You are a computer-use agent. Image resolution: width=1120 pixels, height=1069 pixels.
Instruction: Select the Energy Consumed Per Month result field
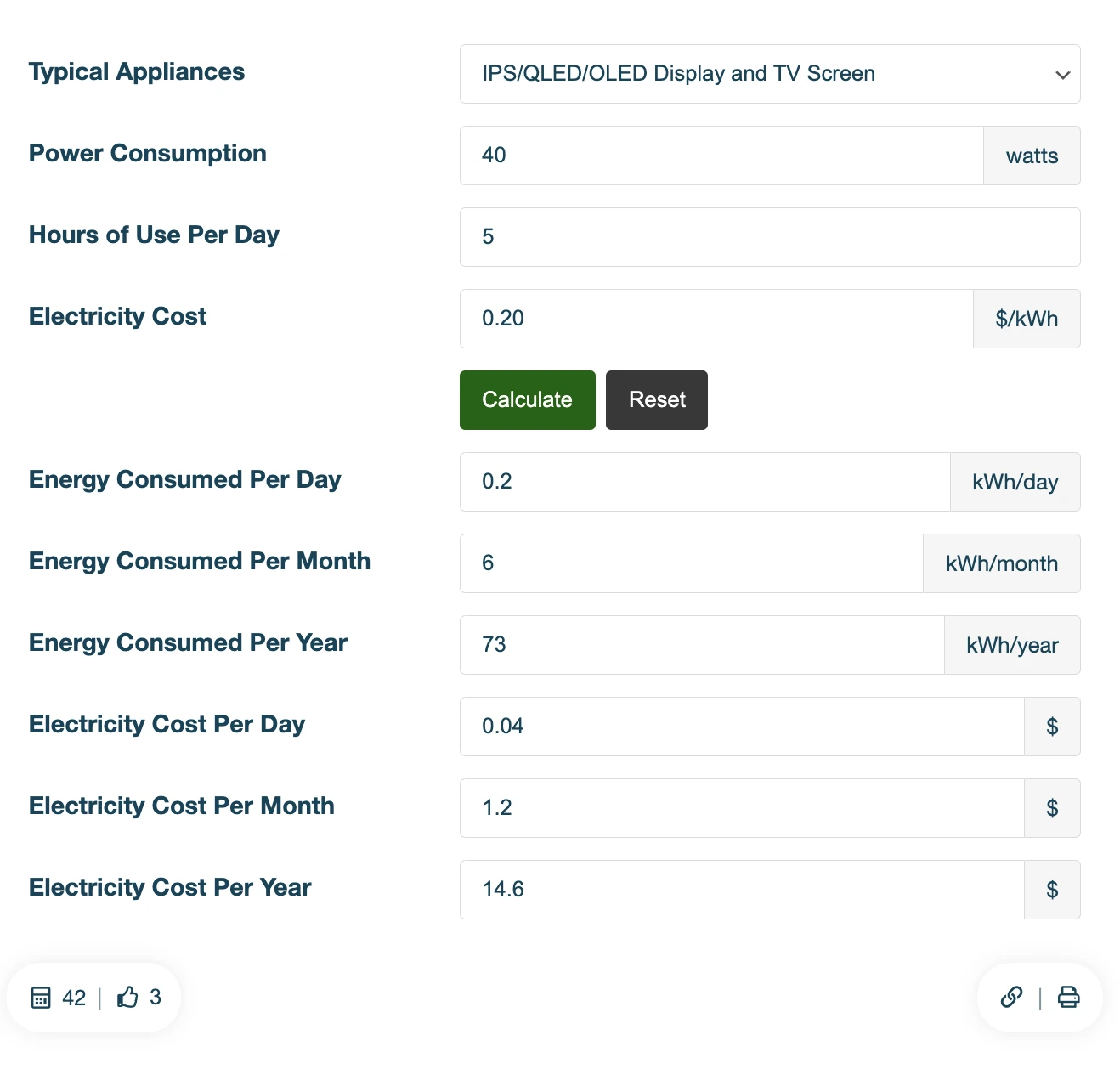point(692,563)
